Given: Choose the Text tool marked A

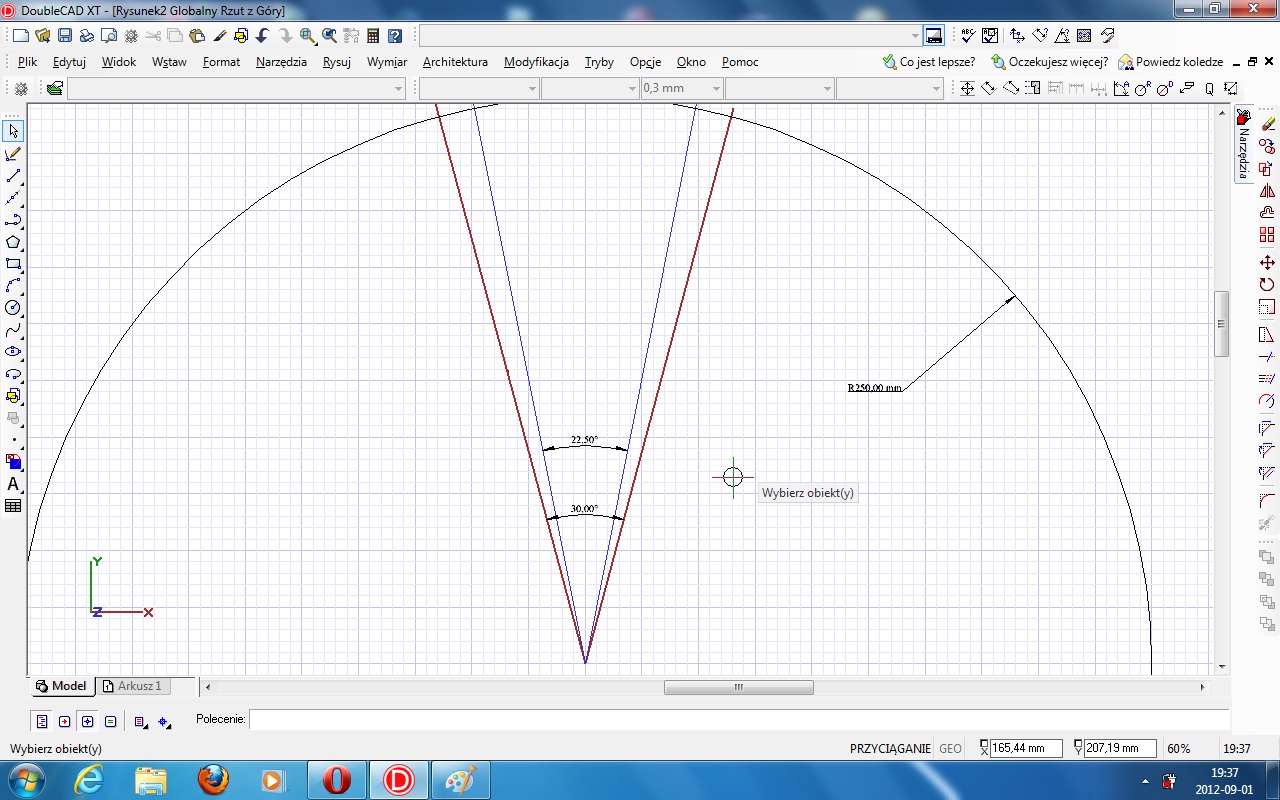Looking at the screenshot, I should click(13, 484).
